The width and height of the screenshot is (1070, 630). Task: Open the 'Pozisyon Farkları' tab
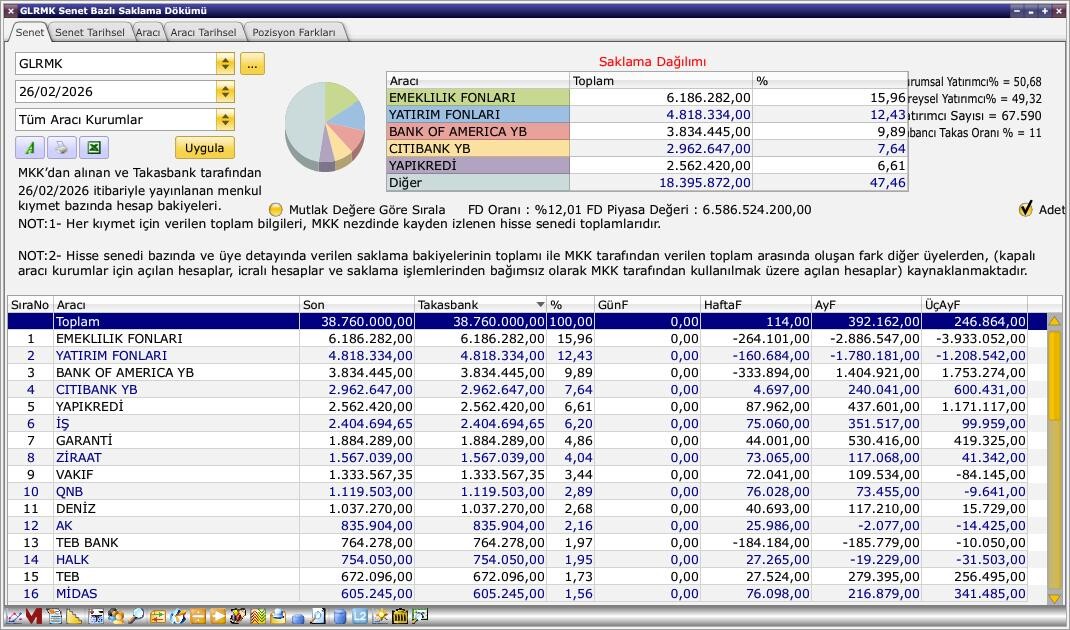295,32
